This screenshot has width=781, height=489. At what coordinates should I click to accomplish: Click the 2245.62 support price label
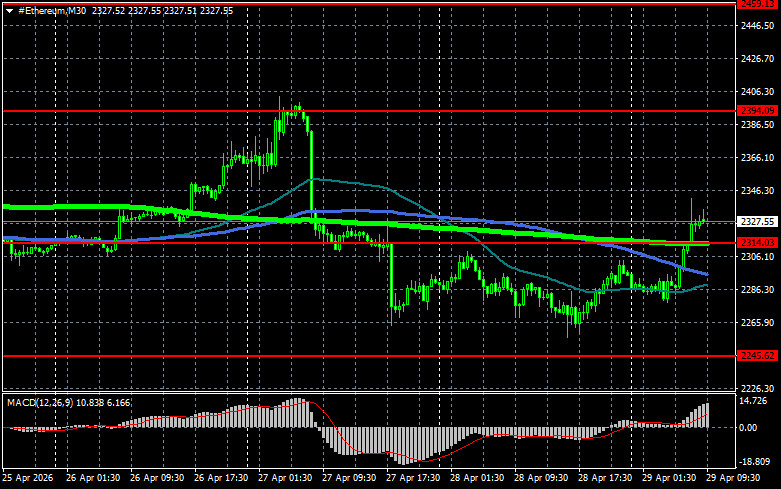[757, 356]
